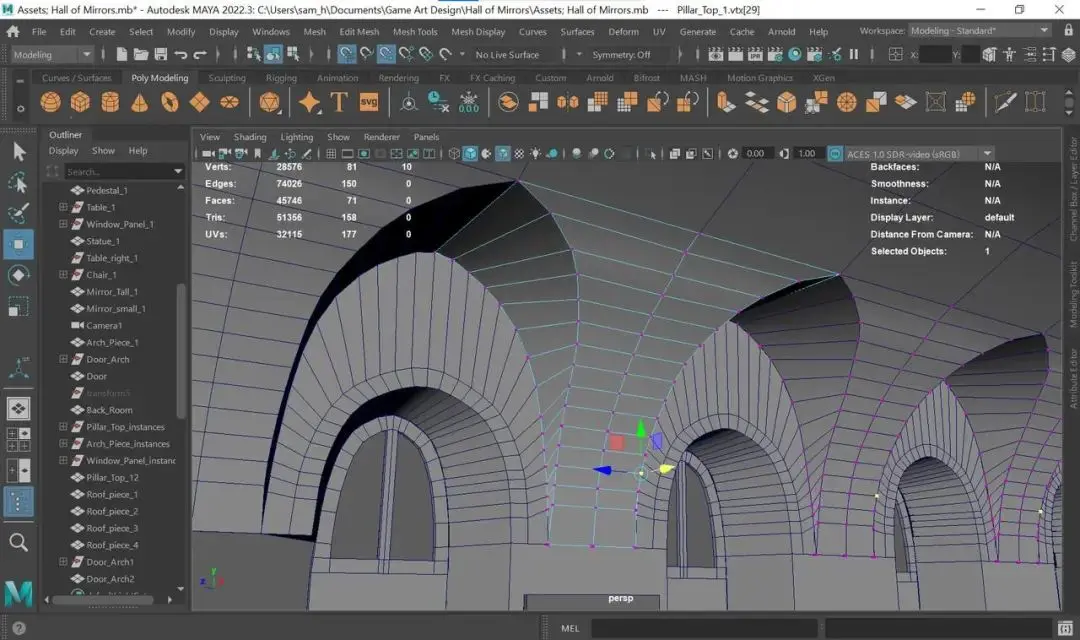Viewport: 1080px width, 640px height.
Task: Click the Redo arrow on status line
Action: pos(200,54)
